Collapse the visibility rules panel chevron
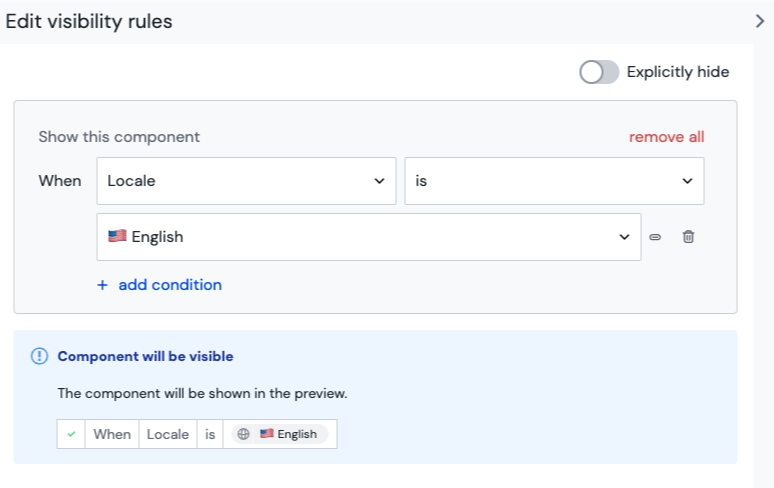Viewport: 774px width, 488px height. [760, 21]
